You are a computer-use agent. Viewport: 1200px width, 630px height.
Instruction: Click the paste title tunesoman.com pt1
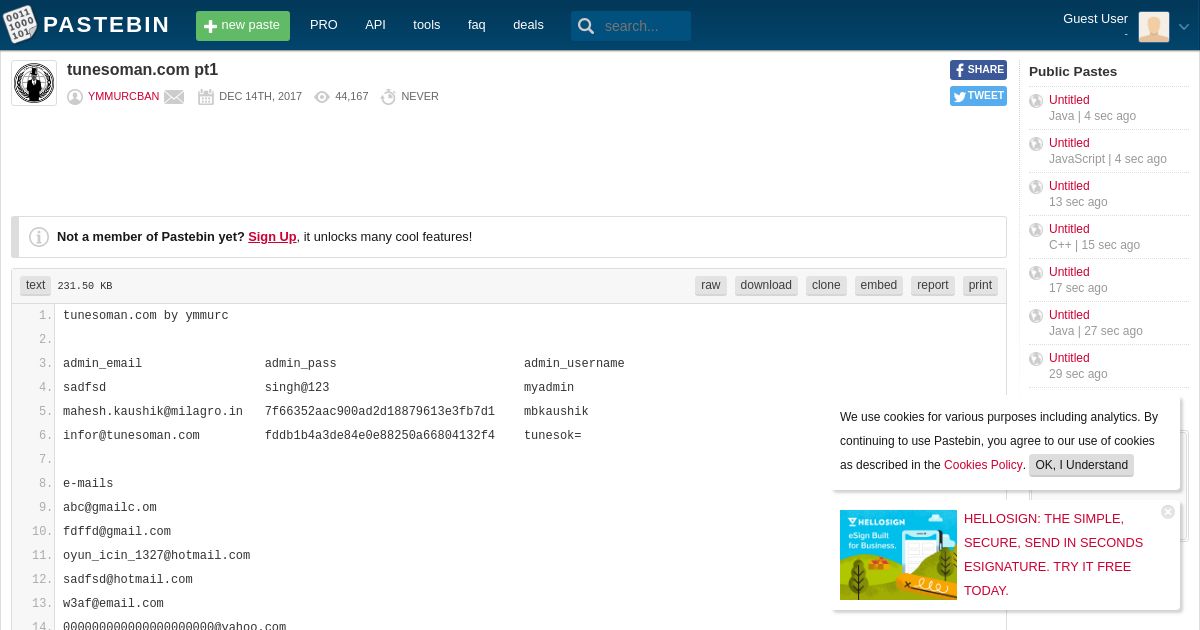(x=142, y=70)
